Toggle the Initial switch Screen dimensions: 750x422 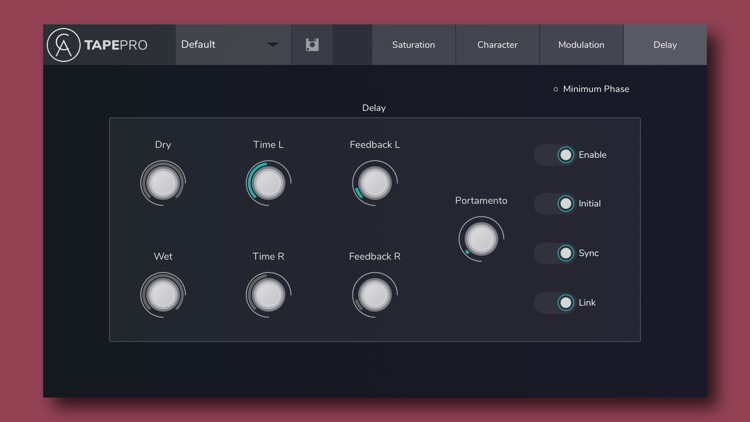pyautogui.click(x=554, y=204)
